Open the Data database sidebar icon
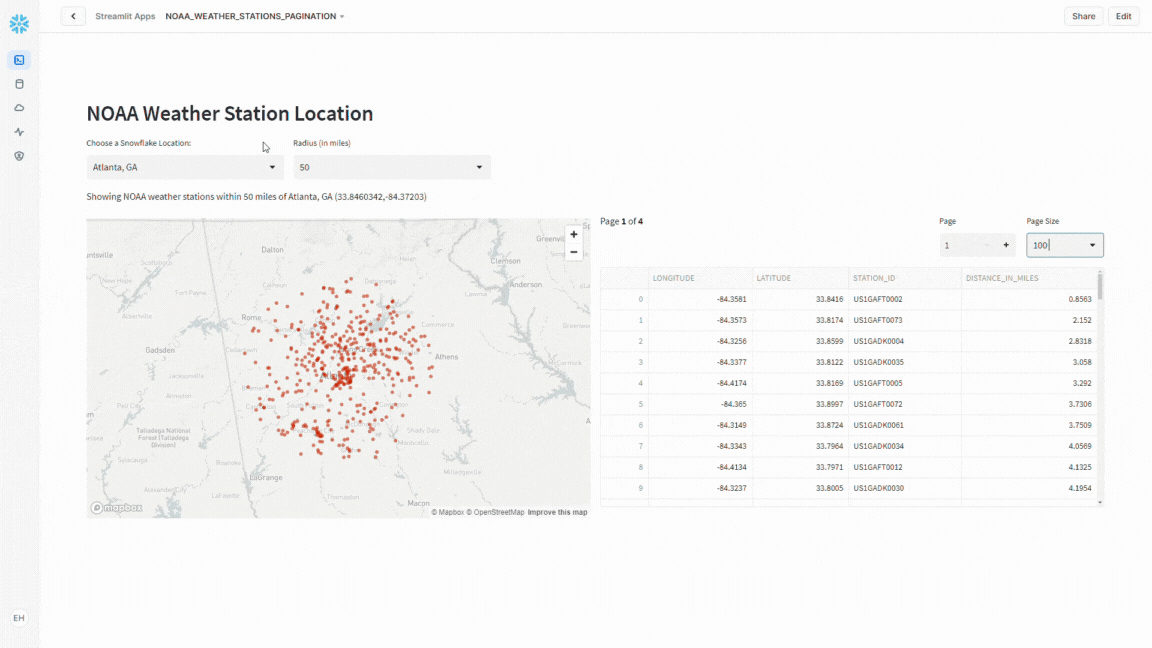 click(19, 84)
